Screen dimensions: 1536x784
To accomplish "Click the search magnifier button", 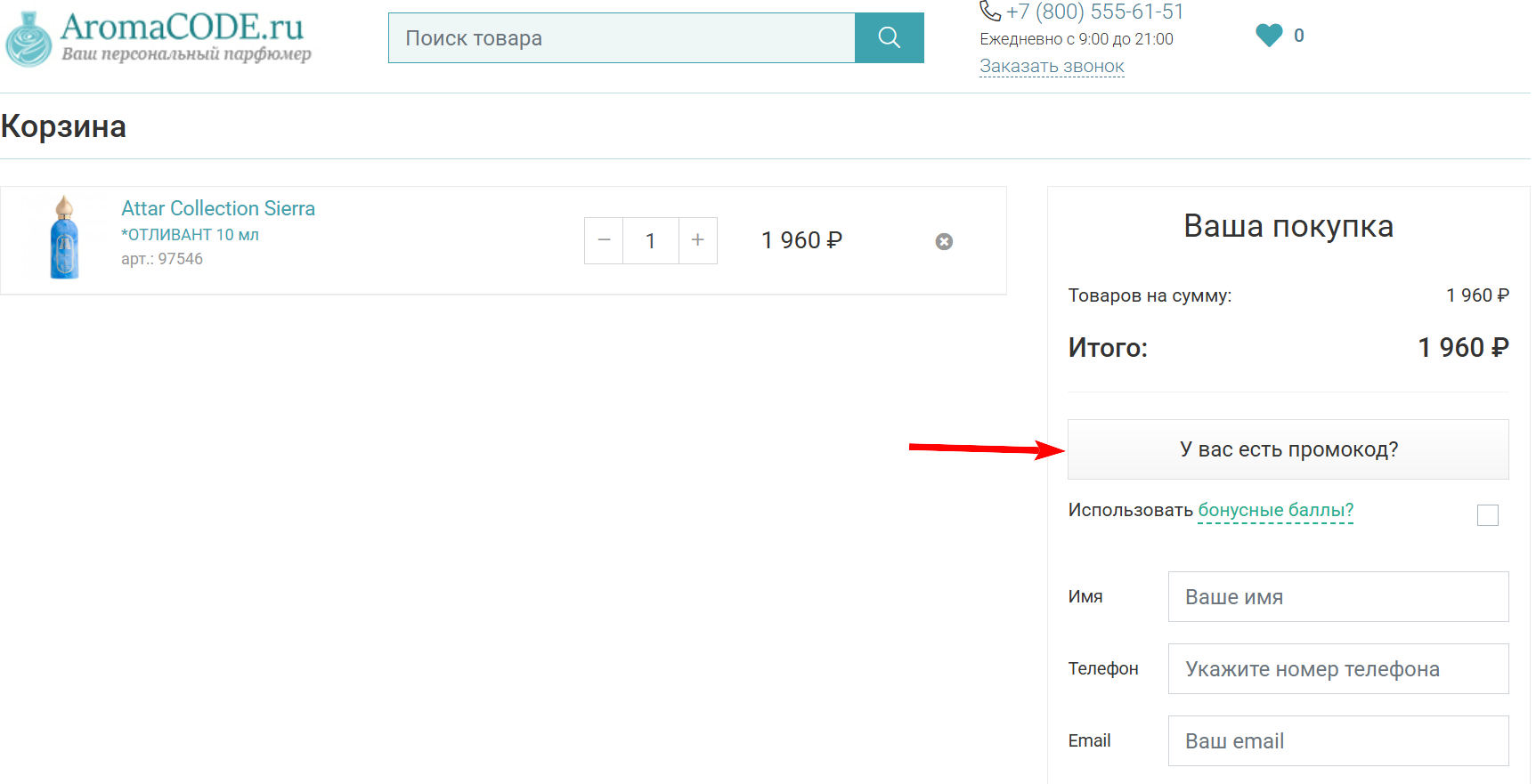I will point(889,37).
